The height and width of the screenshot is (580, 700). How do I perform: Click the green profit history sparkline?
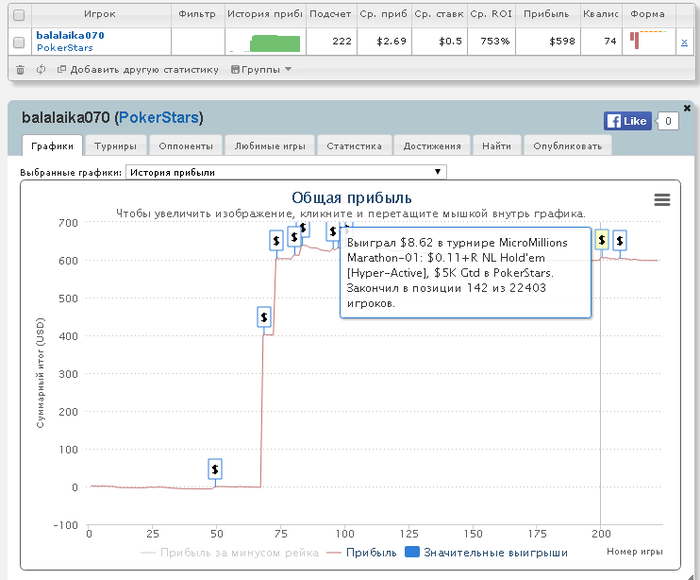click(x=265, y=43)
